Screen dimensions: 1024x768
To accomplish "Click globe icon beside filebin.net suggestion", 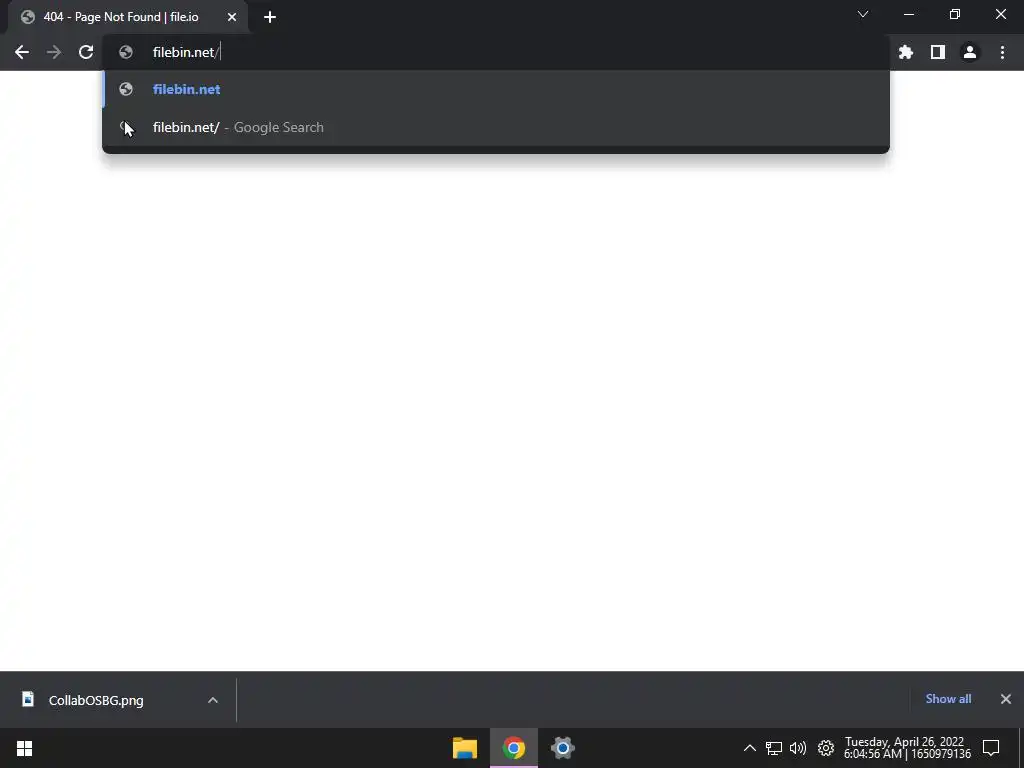I will (126, 89).
